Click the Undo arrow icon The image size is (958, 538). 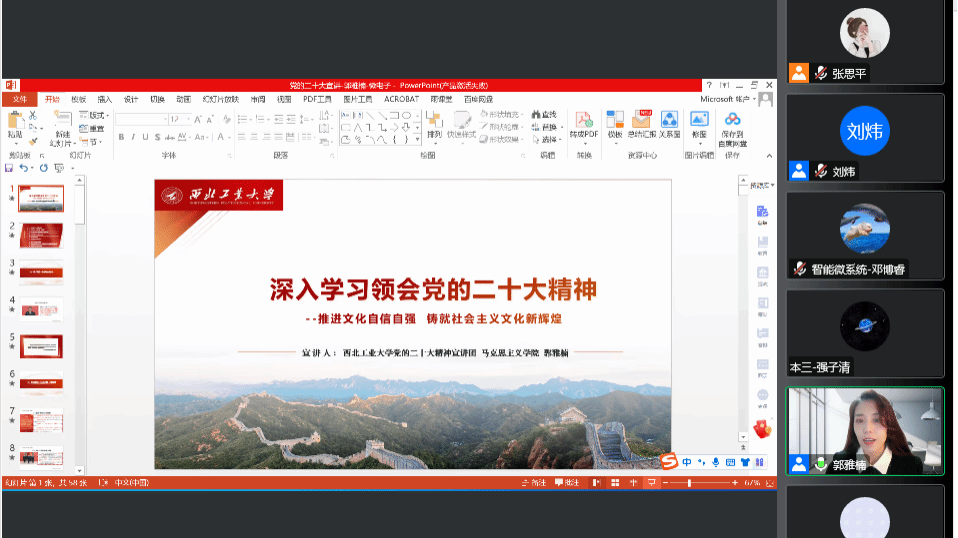click(x=25, y=168)
